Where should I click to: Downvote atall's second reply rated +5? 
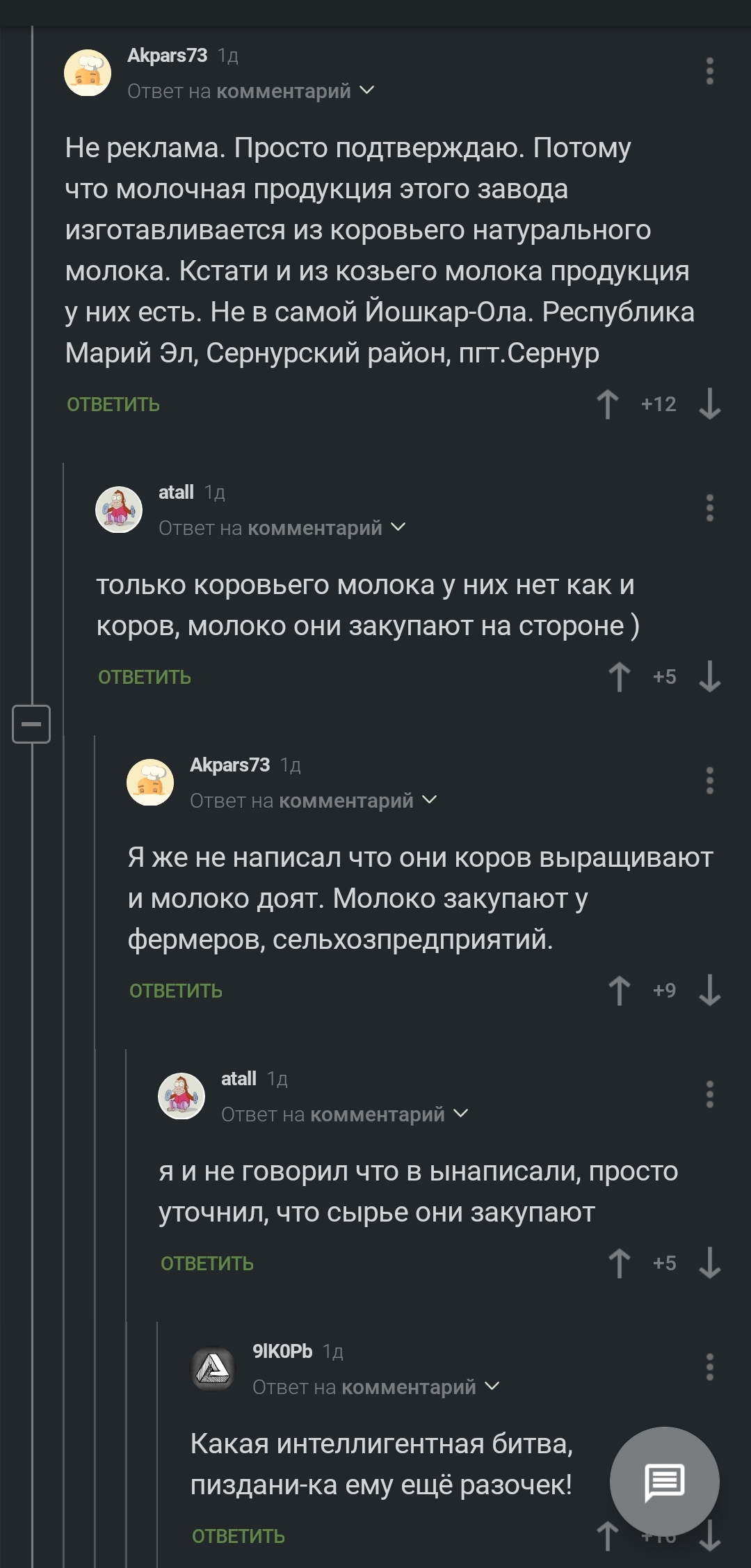(709, 1263)
